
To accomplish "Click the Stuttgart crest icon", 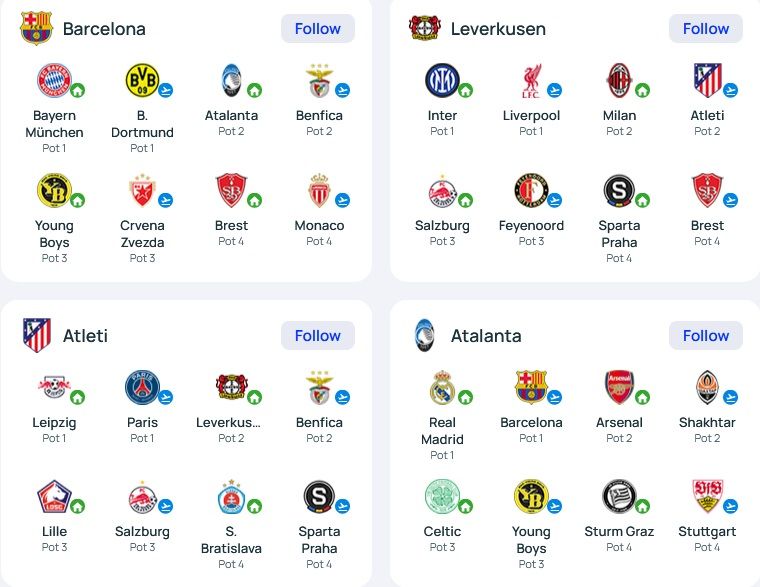I will click(x=707, y=496).
